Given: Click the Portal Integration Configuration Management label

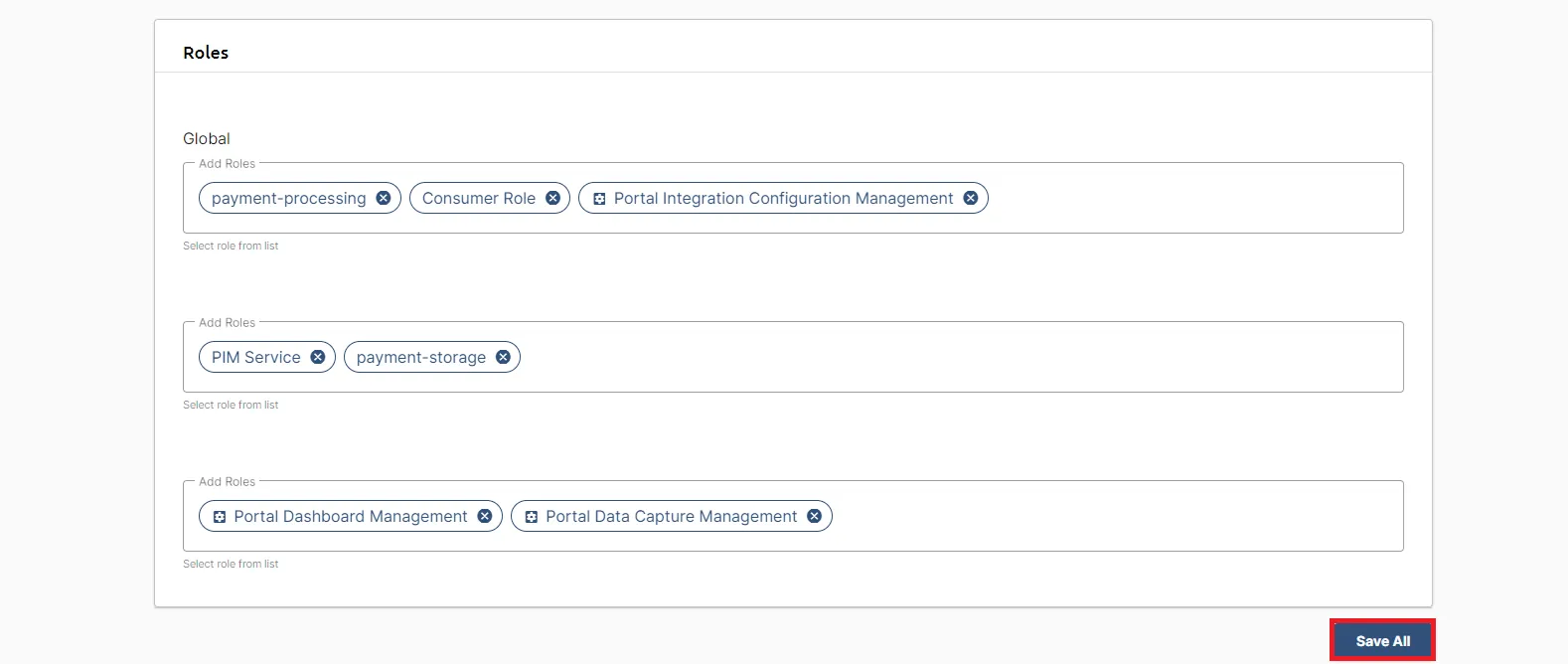Looking at the screenshot, I should point(784,198).
